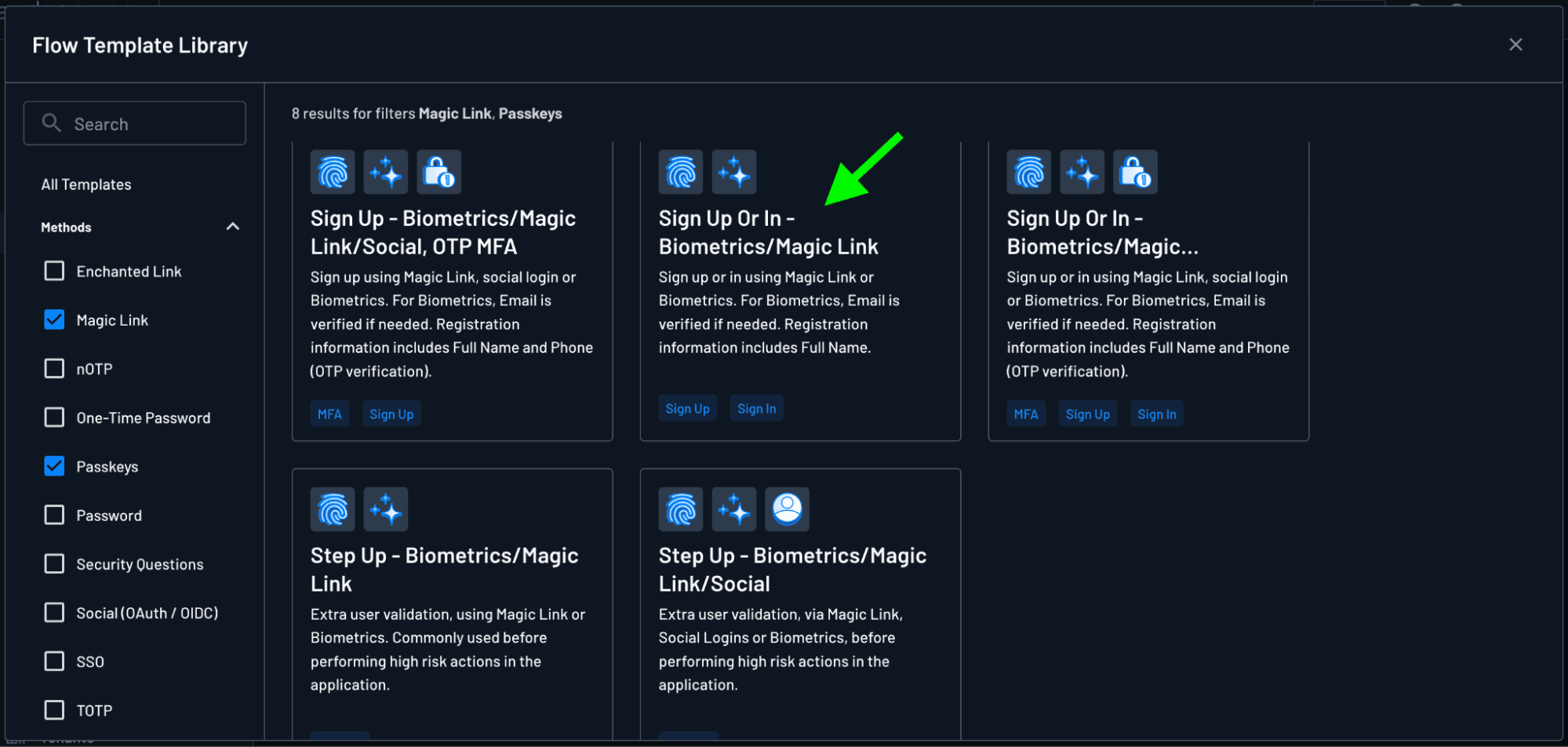Uncheck the Passkeys filter
The height and width of the screenshot is (747, 1568).
[x=53, y=466]
